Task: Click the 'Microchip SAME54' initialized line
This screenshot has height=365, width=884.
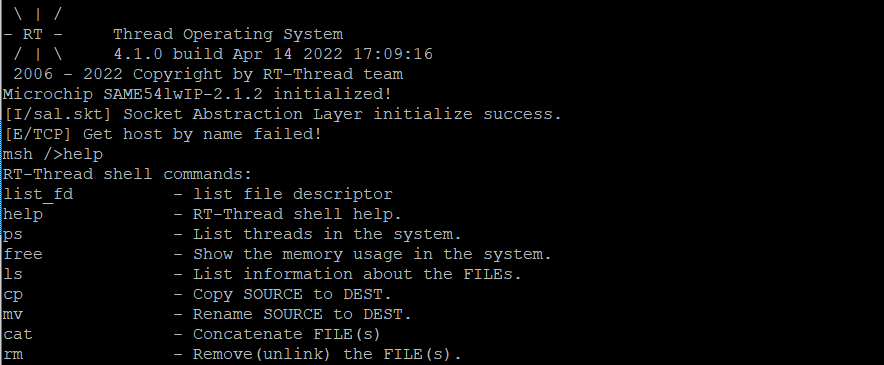Action: tap(197, 94)
